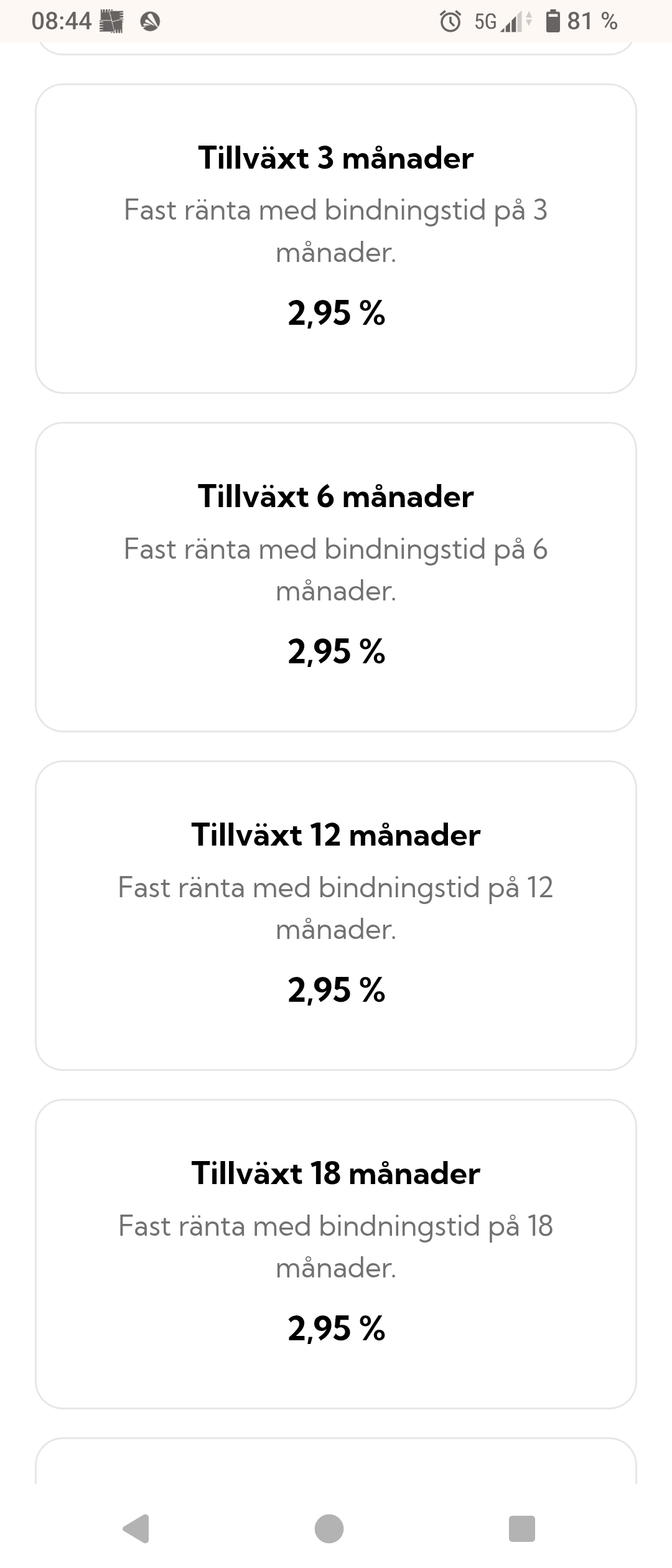Tap the 3-month bindningstid description text

click(x=336, y=231)
